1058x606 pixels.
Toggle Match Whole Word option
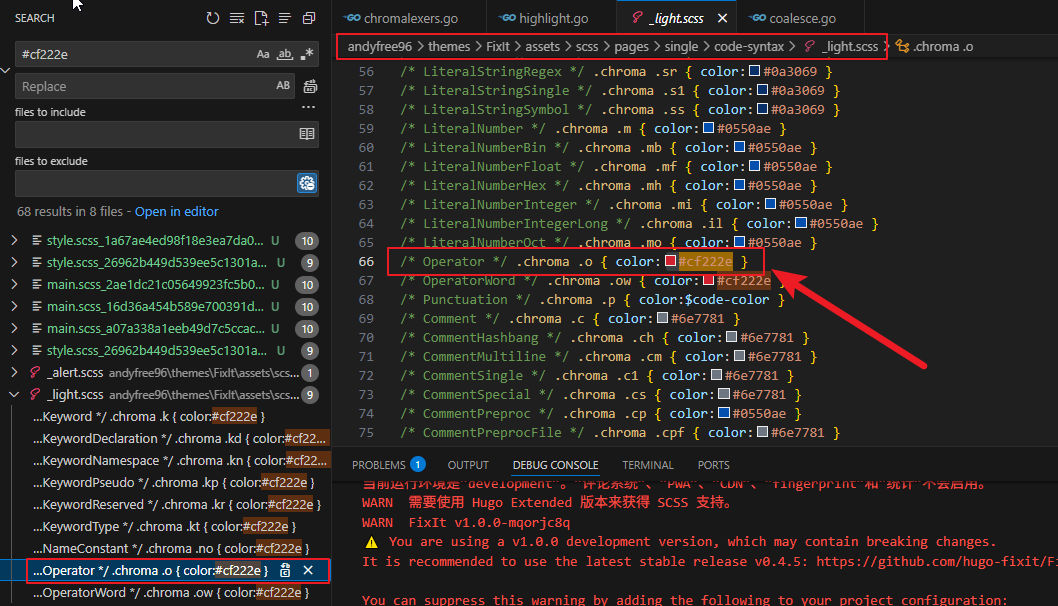285,54
